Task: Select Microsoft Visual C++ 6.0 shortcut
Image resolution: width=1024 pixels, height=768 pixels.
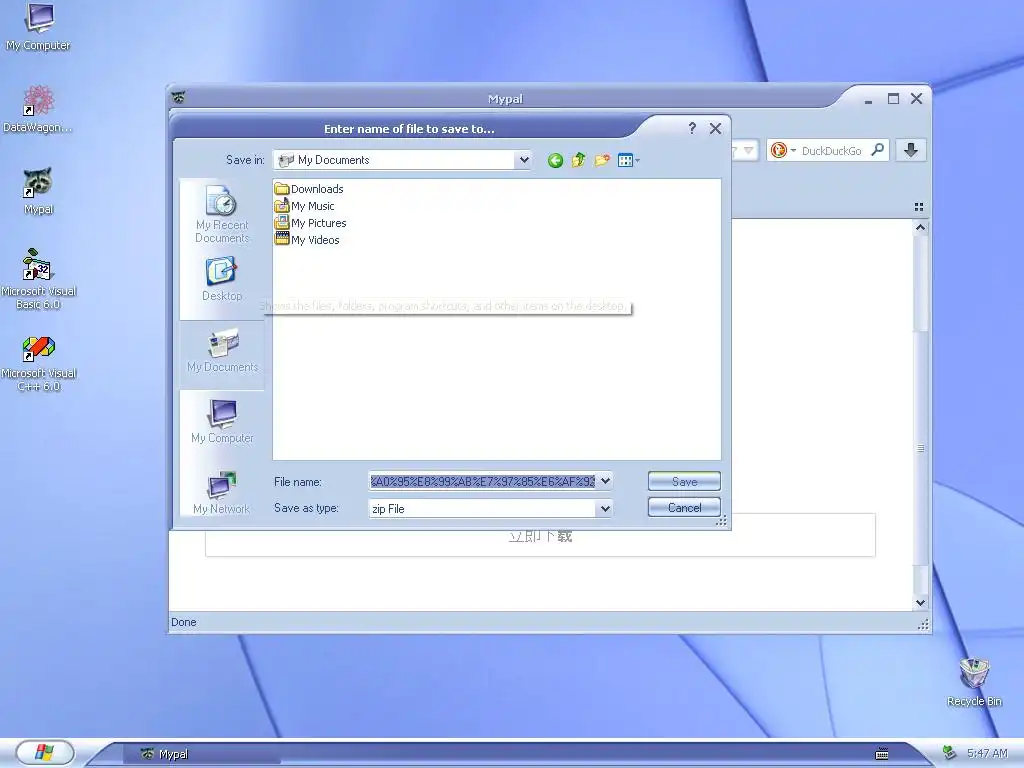Action: pos(39,363)
